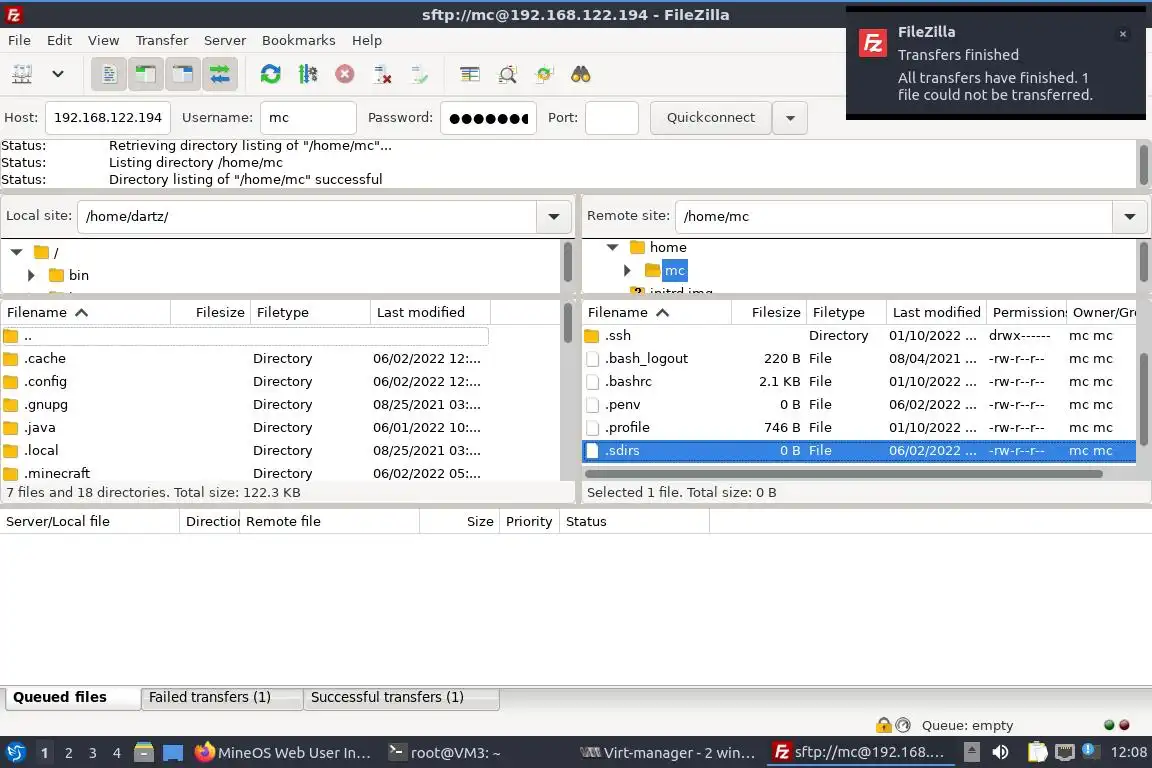Open Site Manager dropdown arrow
1152x768 pixels.
[58, 74]
